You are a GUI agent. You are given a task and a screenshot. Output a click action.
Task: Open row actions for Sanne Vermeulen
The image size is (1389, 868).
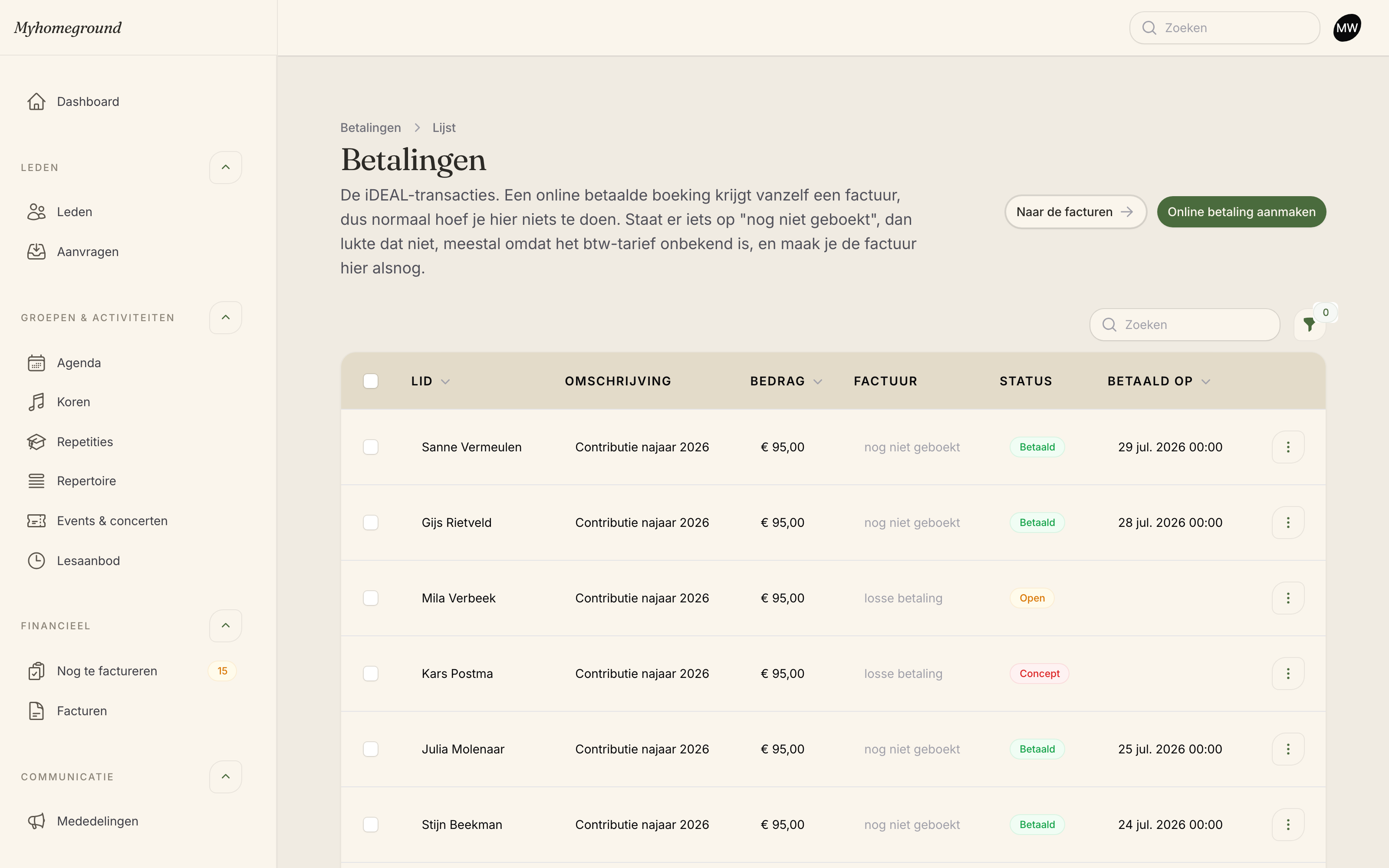(1288, 447)
